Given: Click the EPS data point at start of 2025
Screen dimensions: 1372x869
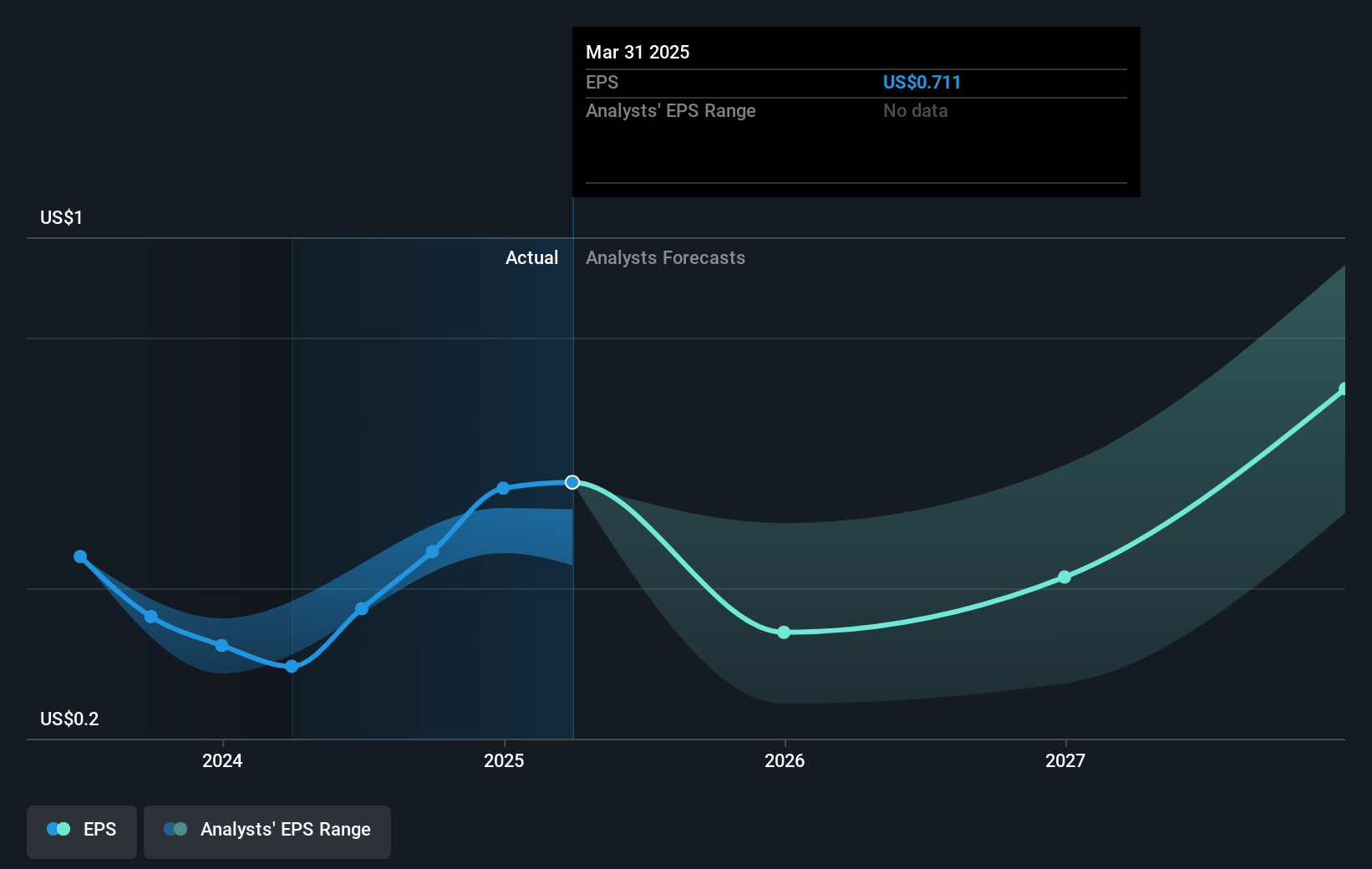Looking at the screenshot, I should pyautogui.click(x=503, y=488).
